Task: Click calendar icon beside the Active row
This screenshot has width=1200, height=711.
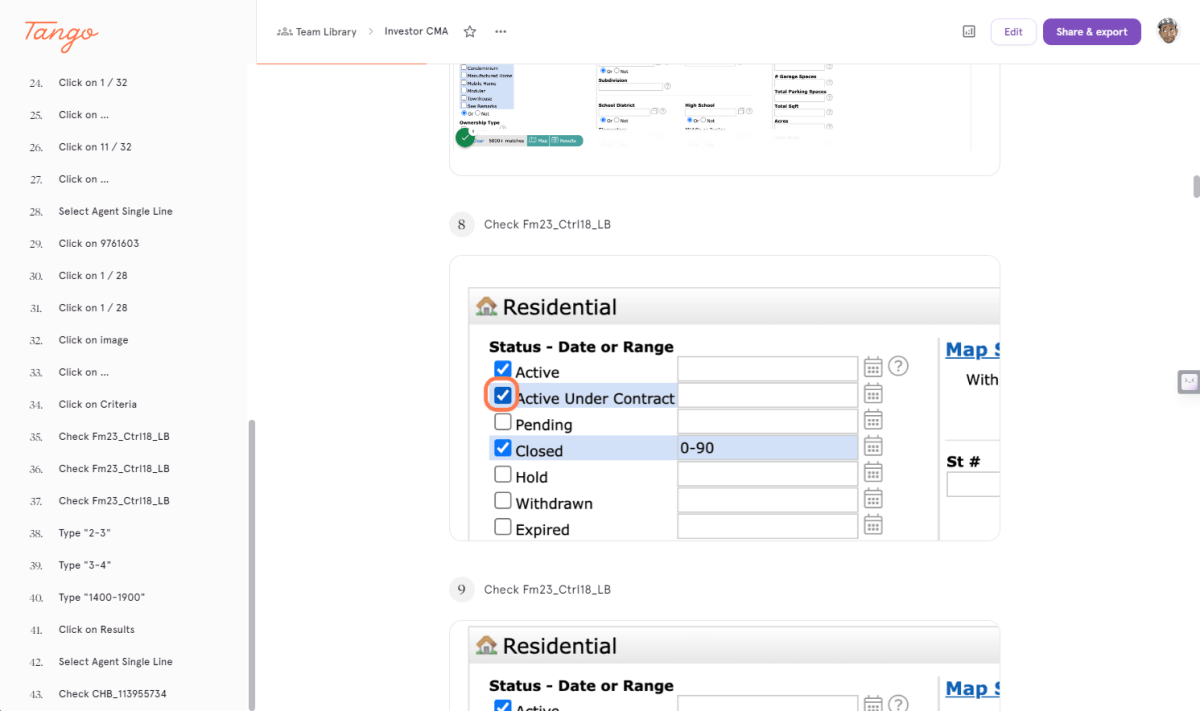Action: click(x=873, y=367)
